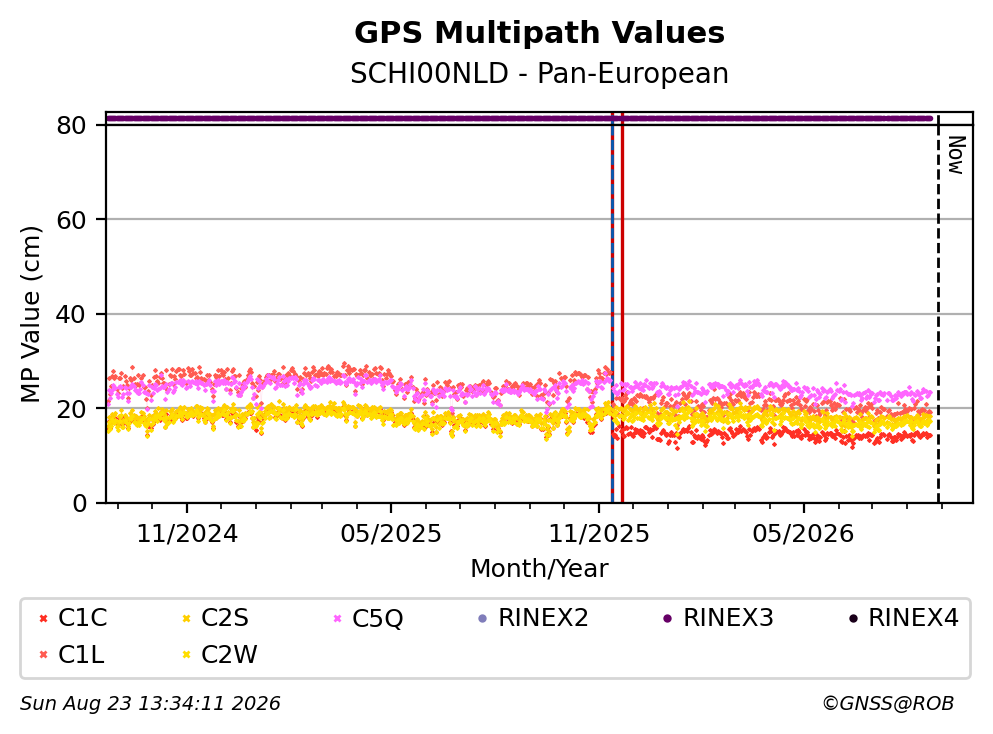Viewport: 993px width, 734px height.
Task: Click the C5Q magenta legend marker
Action: [x=337, y=618]
